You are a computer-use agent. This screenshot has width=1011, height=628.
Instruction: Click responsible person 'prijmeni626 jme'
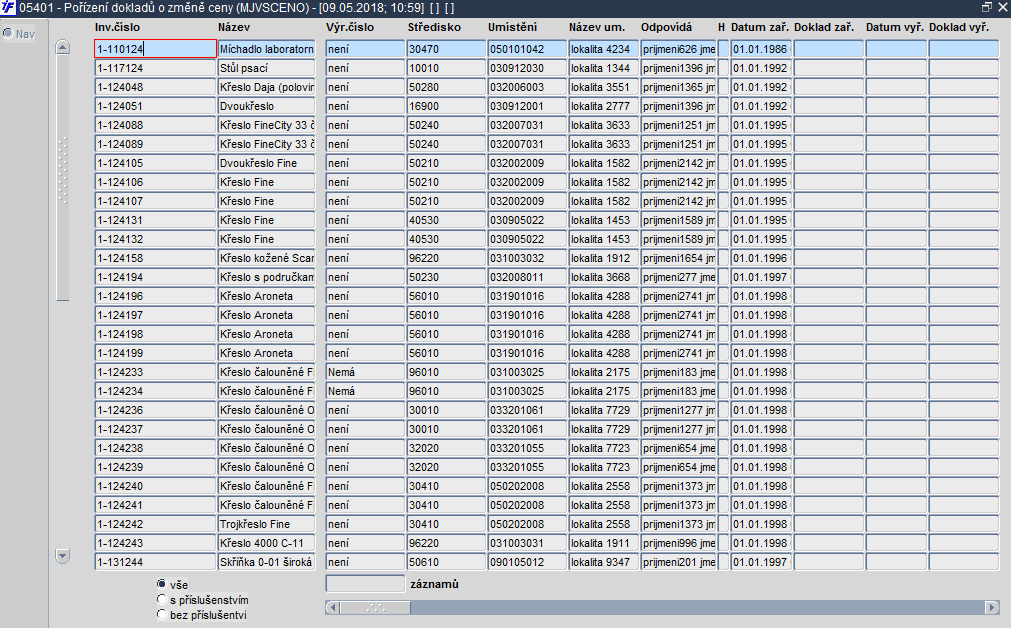click(x=678, y=49)
